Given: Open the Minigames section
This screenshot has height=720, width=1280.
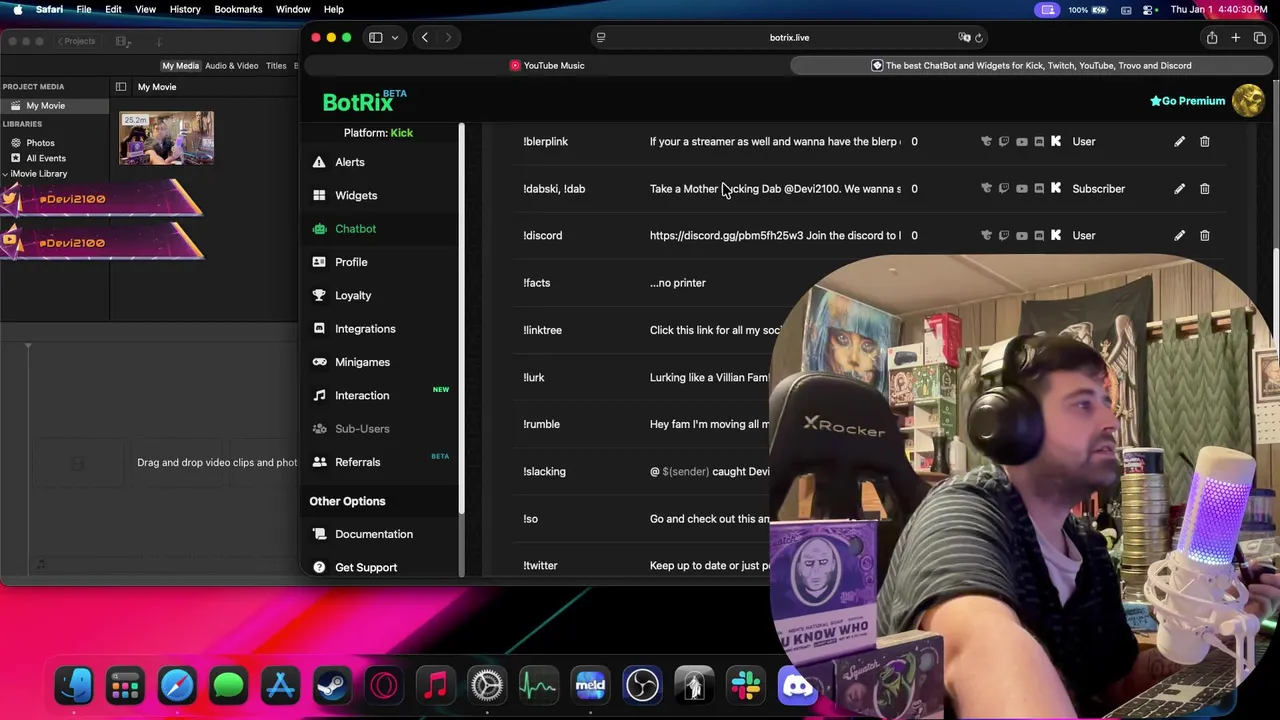Looking at the screenshot, I should coord(362,362).
